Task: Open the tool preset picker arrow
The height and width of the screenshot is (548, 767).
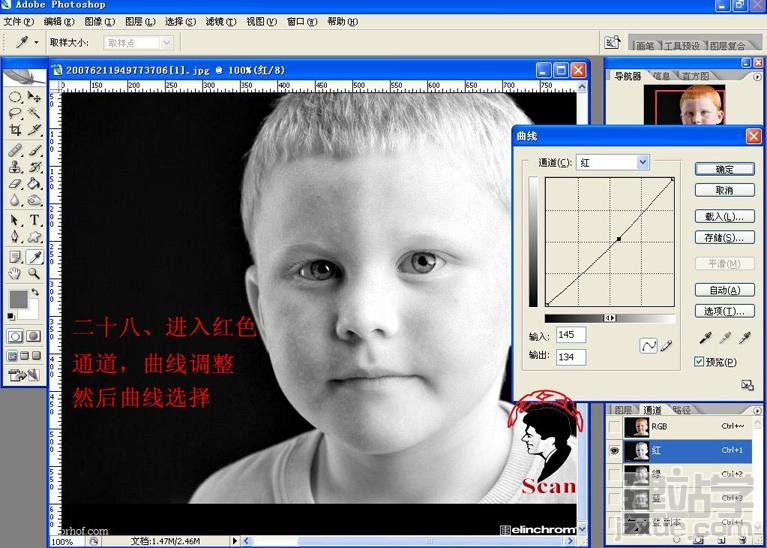Action: pos(36,43)
